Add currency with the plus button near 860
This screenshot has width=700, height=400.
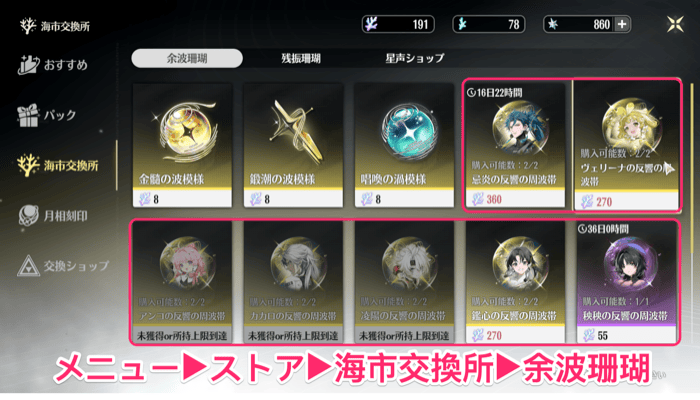point(622,24)
